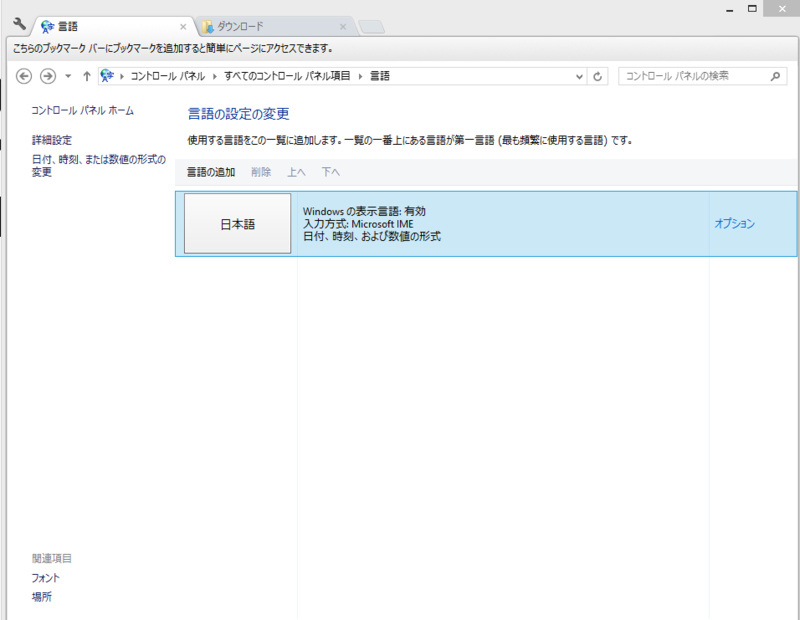Switch to the ダウンロード tab
This screenshot has height=620, width=800.
tap(276, 27)
